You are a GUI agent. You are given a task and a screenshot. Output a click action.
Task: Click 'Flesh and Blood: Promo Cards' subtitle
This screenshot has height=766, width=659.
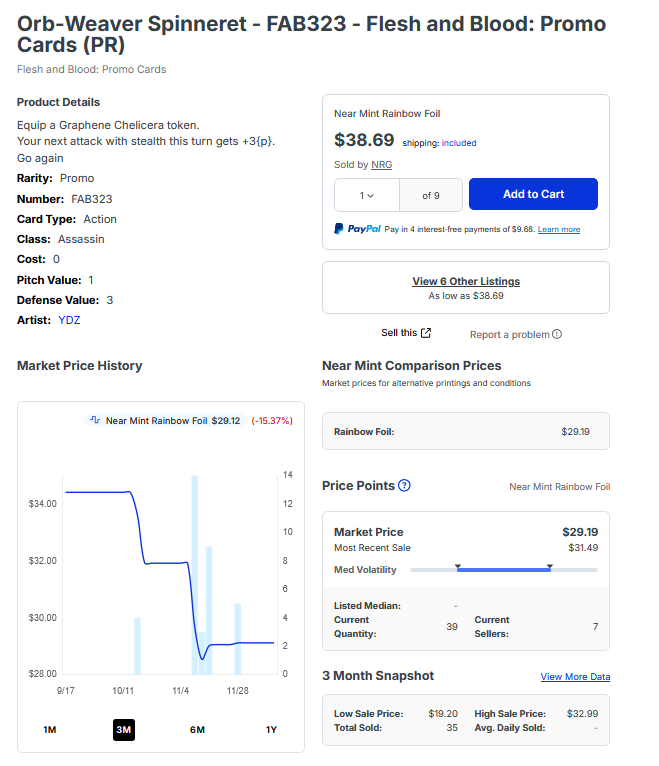[x=91, y=69]
